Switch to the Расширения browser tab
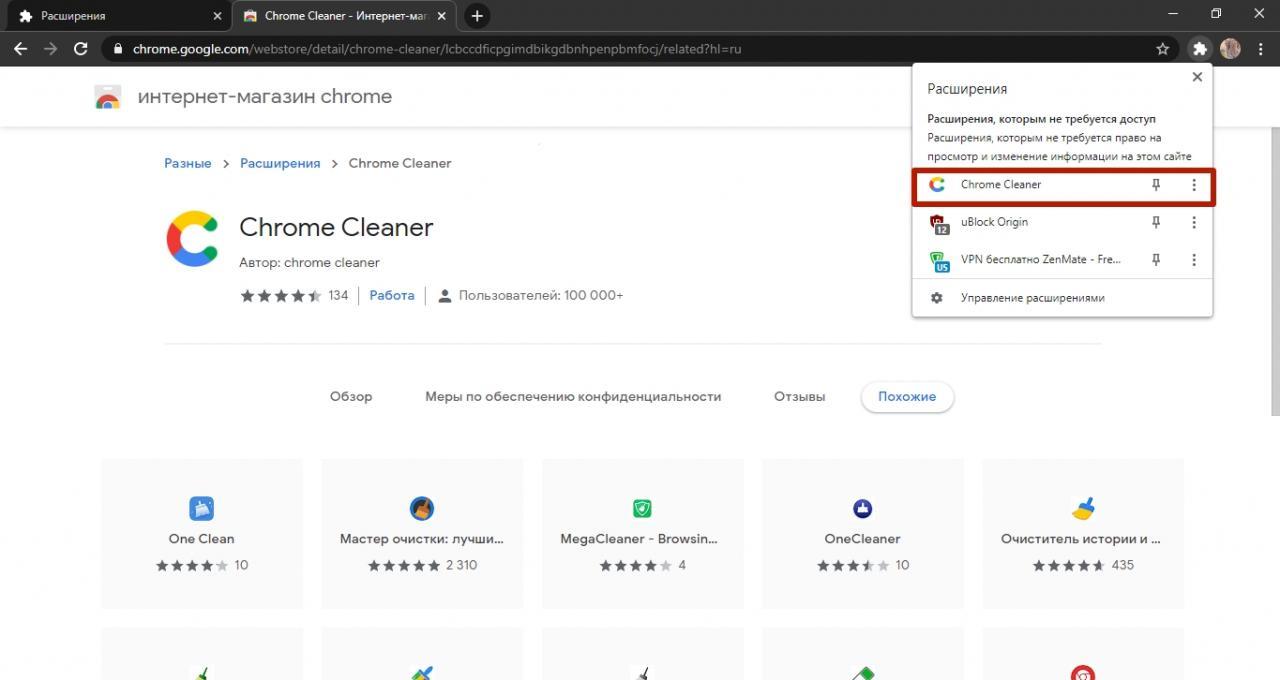 click(116, 16)
